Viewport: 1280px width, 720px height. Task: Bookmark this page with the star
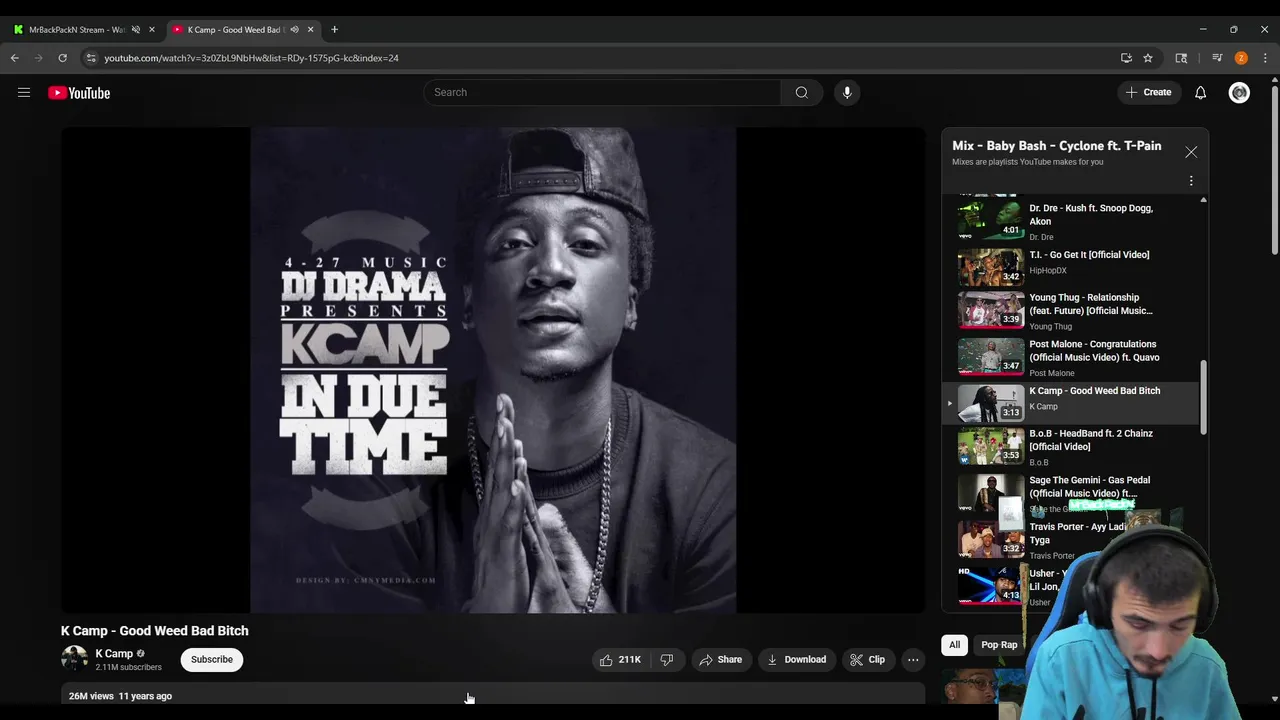click(x=1148, y=58)
